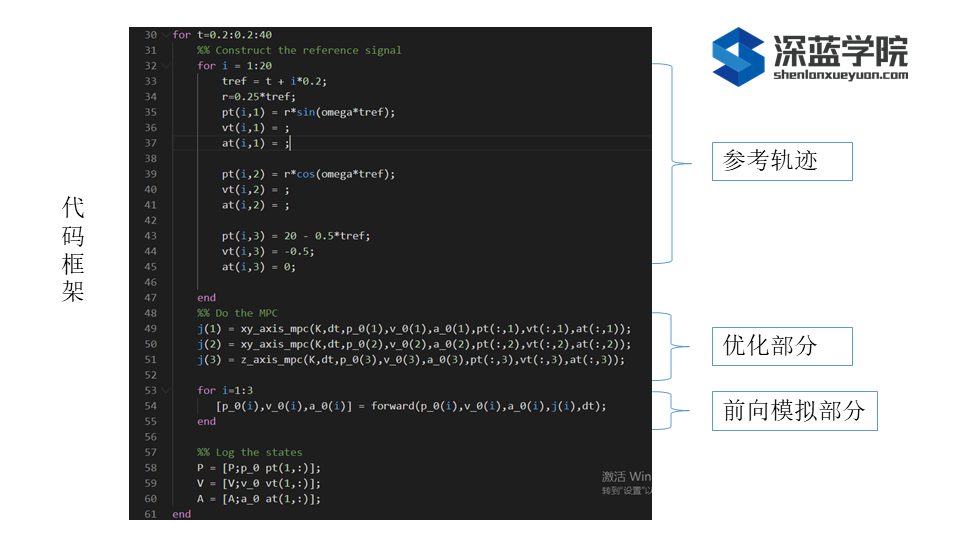Select the 参考轨迹 label box

click(x=782, y=161)
